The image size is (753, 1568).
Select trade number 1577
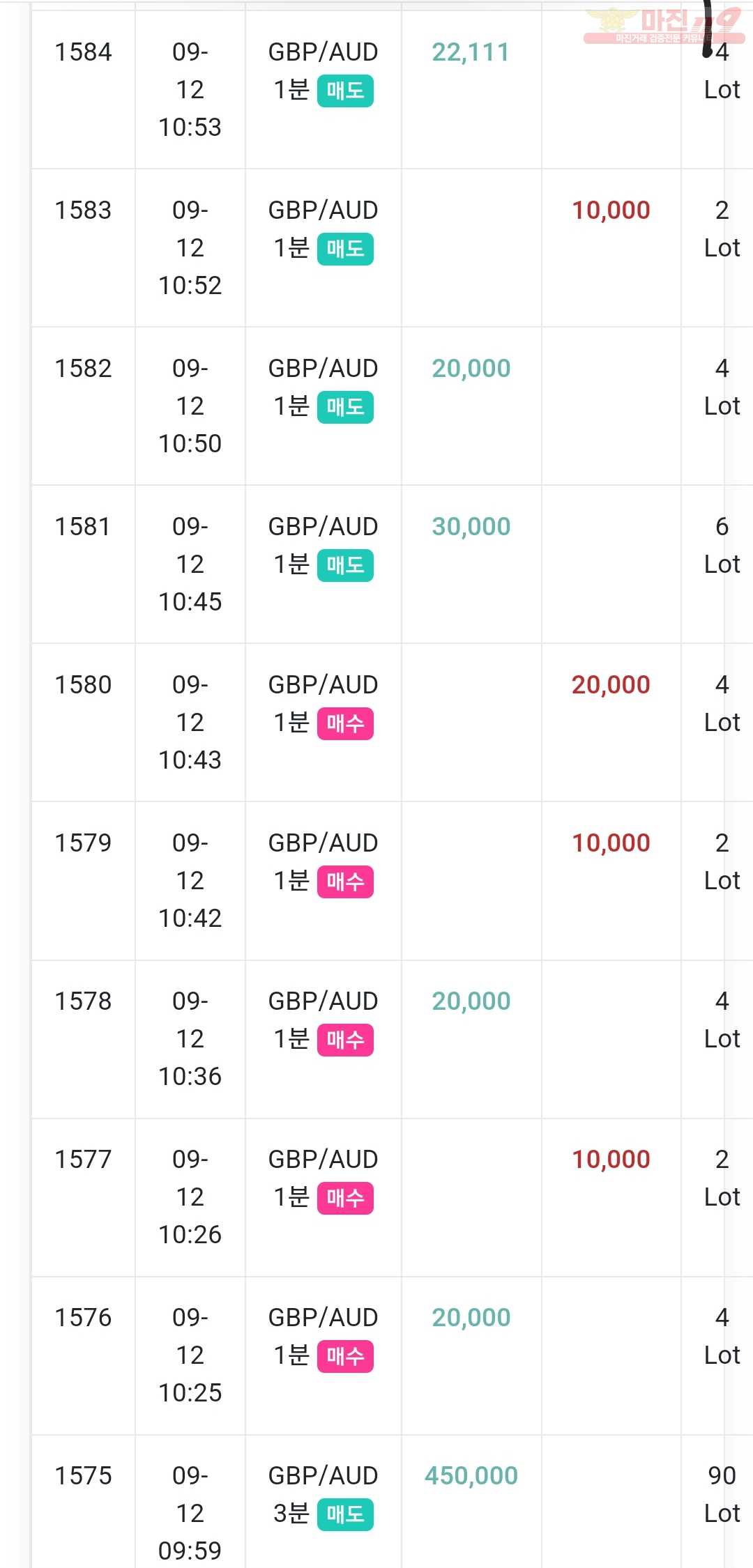(x=83, y=1160)
